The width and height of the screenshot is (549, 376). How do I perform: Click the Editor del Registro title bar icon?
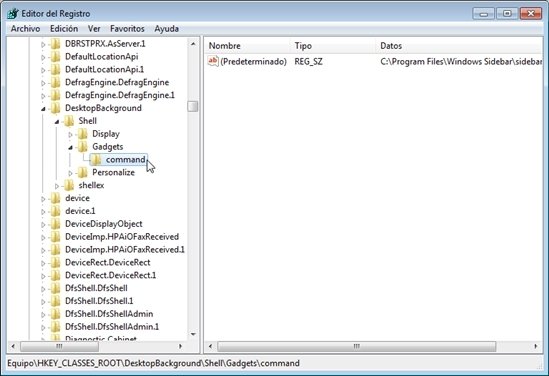click(x=13, y=14)
